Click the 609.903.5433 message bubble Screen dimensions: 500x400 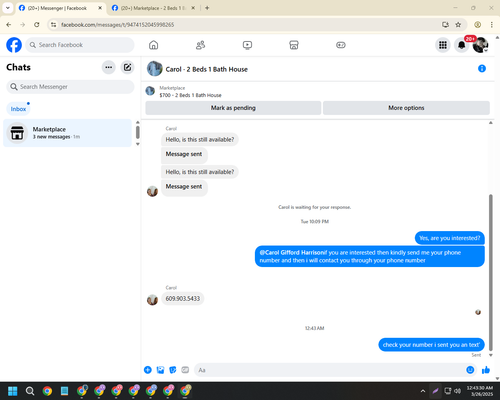pyautogui.click(x=183, y=298)
